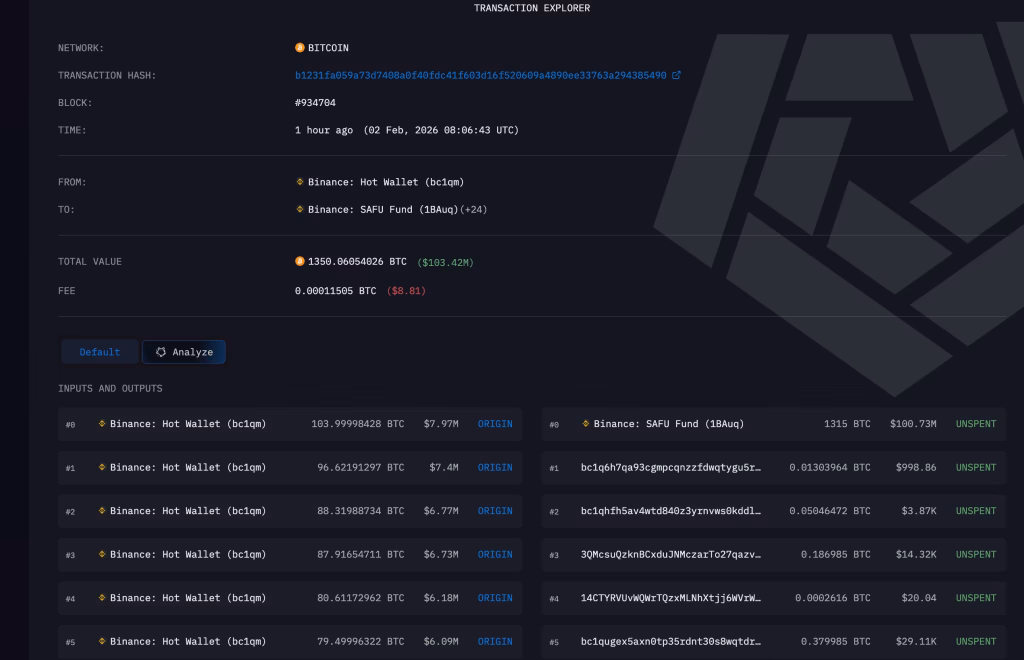Switch to the Default view tab
The width and height of the screenshot is (1024, 660).
click(x=99, y=351)
